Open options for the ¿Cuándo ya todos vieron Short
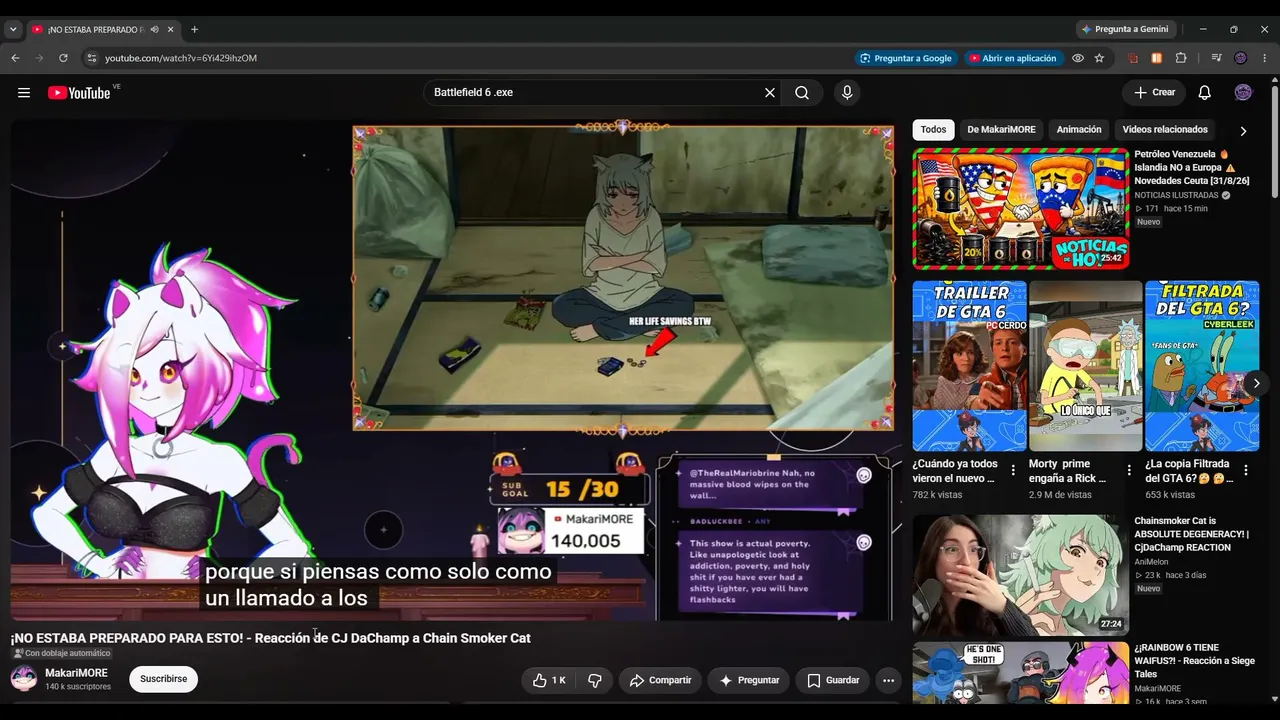 tap(1013, 470)
